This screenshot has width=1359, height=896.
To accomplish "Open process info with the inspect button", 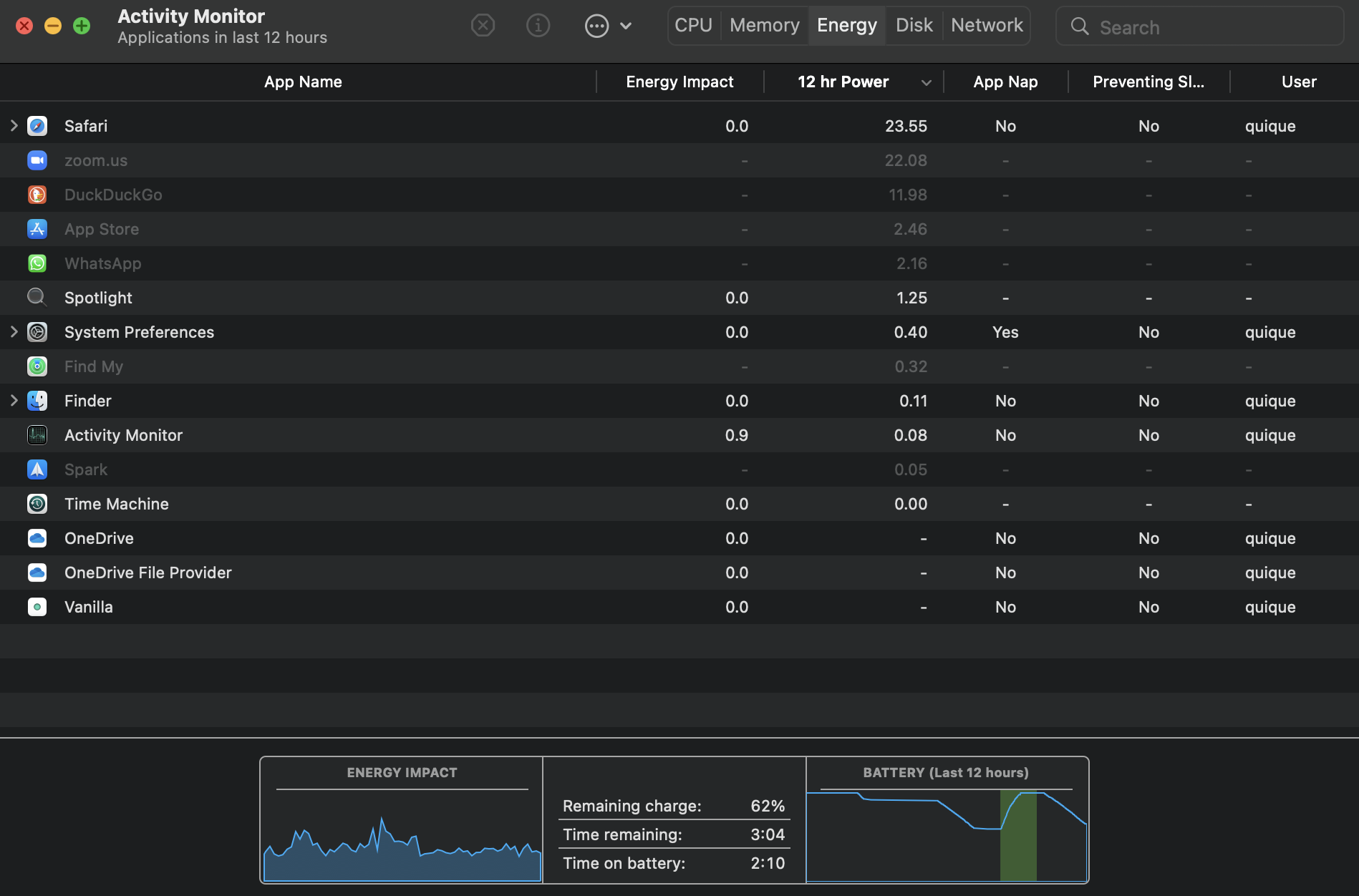I will (538, 26).
